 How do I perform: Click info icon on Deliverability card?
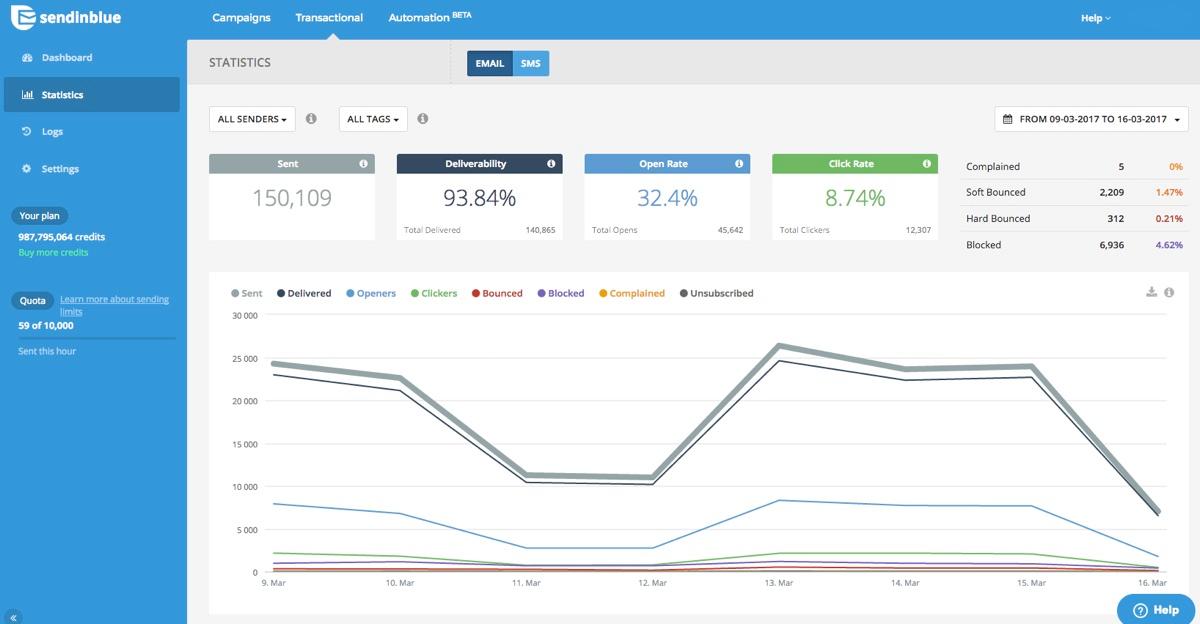click(551, 164)
